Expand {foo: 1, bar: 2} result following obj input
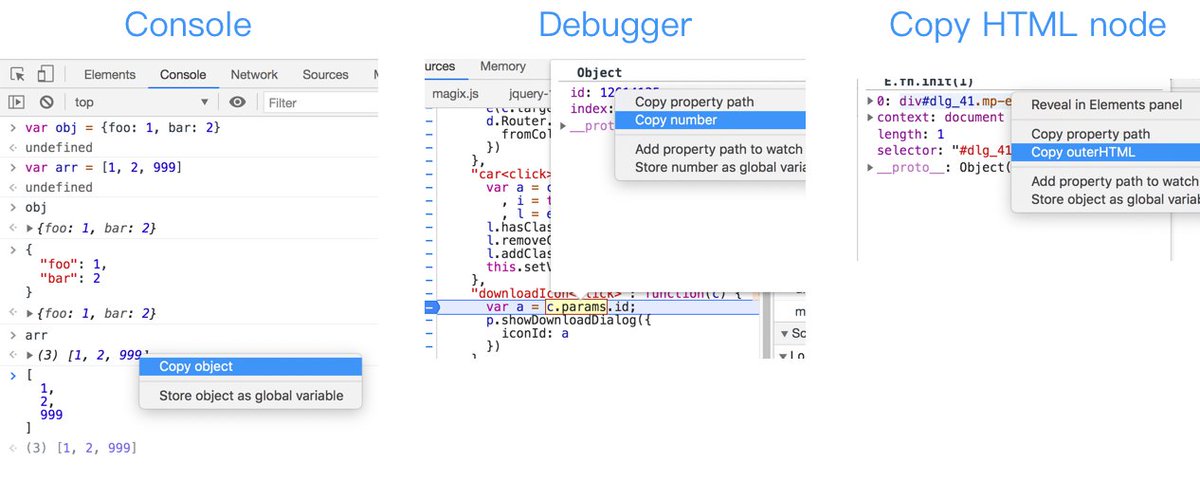The height and width of the screenshot is (482, 1200). [29, 229]
